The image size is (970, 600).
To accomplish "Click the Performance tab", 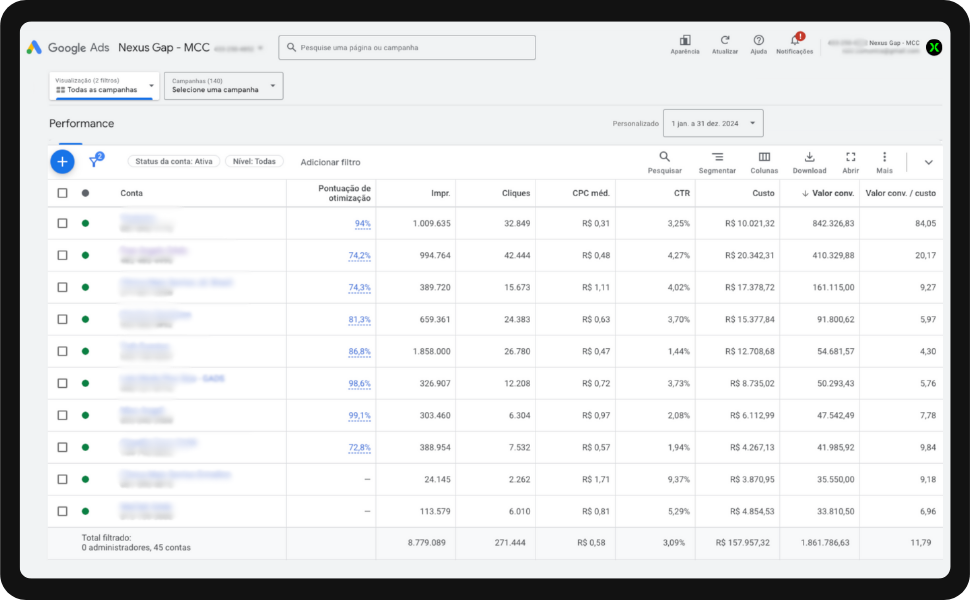I will click(x=82, y=124).
